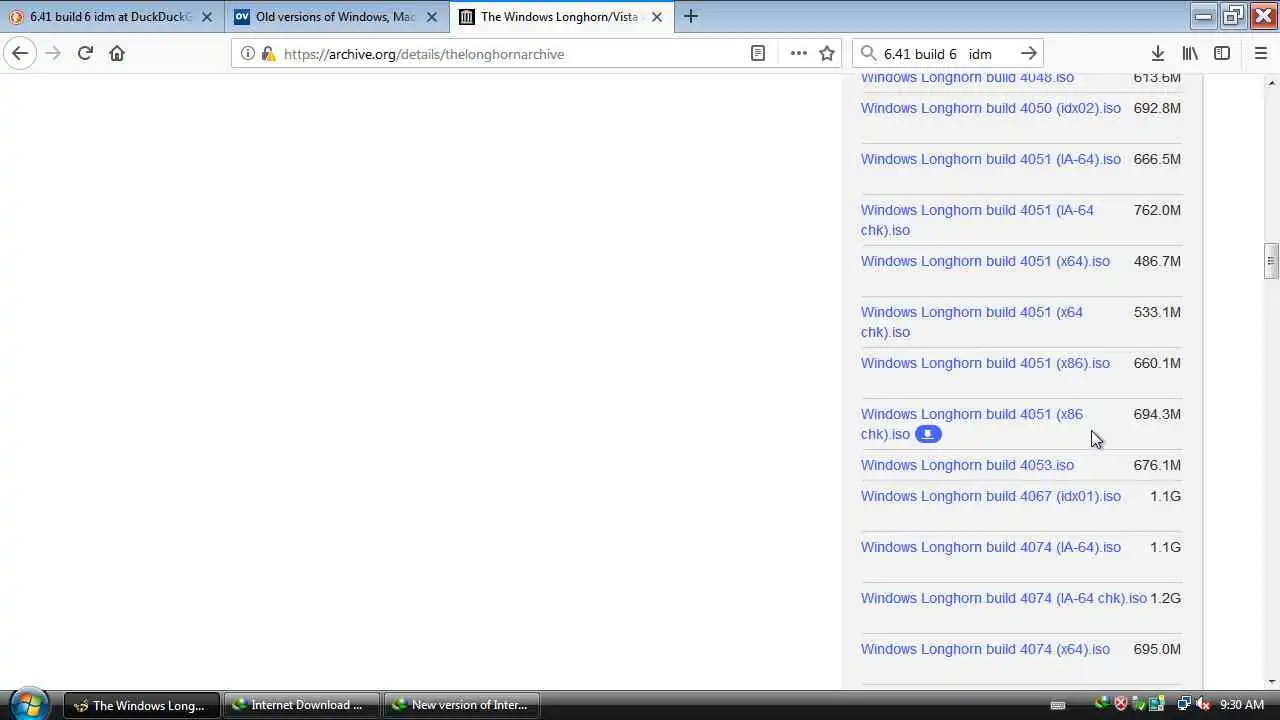Download Longhorn build 4051 (x64 chk).iso
The width and height of the screenshot is (1280, 720).
[972, 322]
